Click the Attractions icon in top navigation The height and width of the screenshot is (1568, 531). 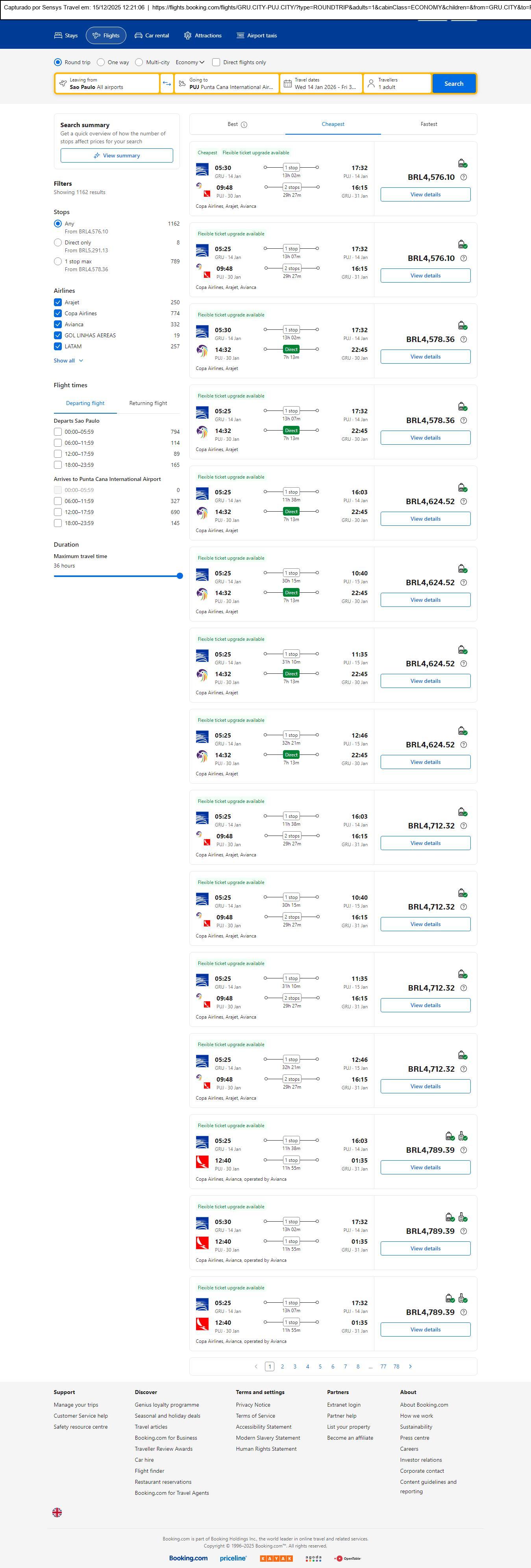(187, 36)
